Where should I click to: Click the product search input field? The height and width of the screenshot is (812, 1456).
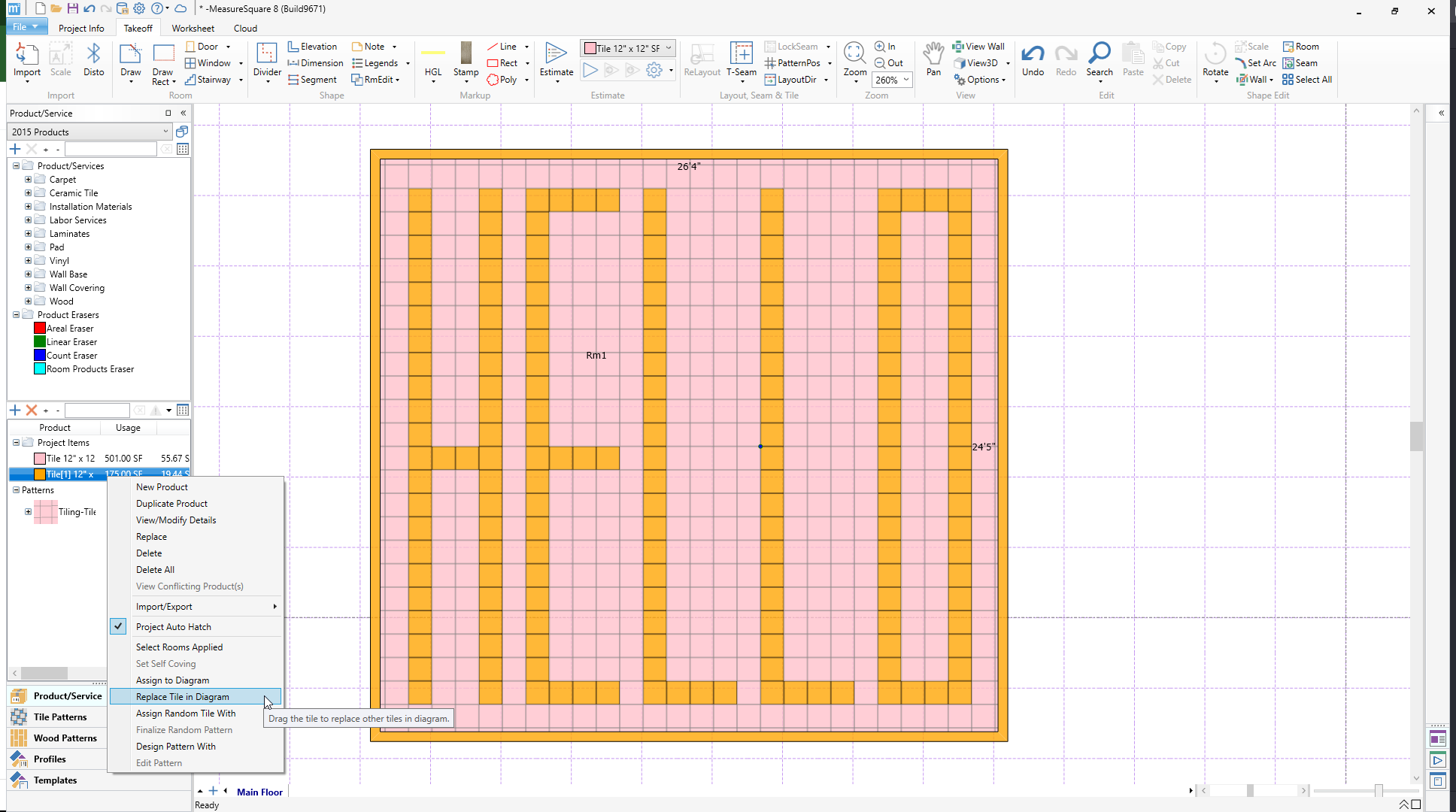pos(111,149)
